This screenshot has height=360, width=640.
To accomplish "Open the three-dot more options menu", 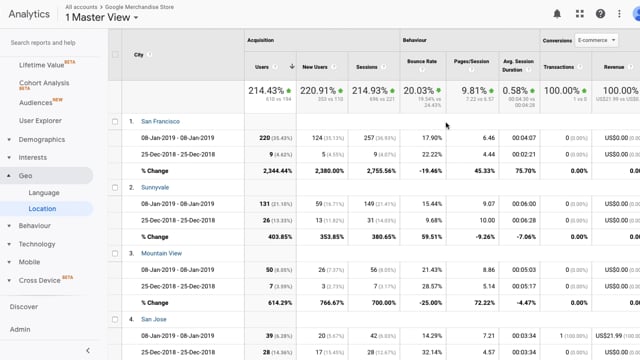I will pyautogui.click(x=619, y=14).
